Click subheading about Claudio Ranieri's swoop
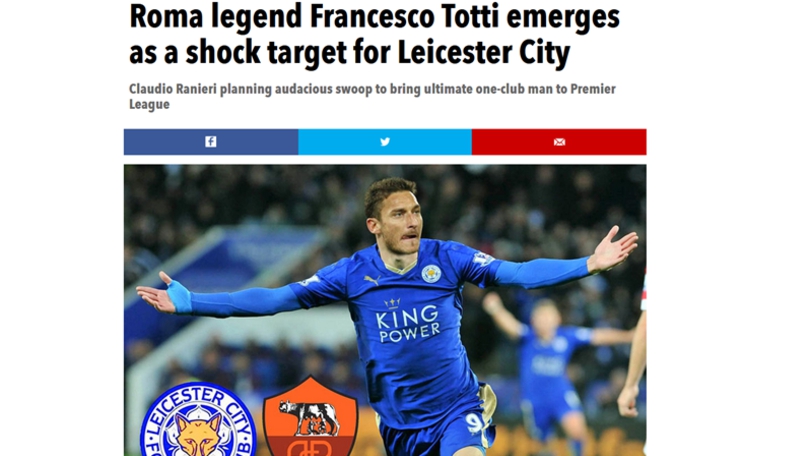 [372, 97]
